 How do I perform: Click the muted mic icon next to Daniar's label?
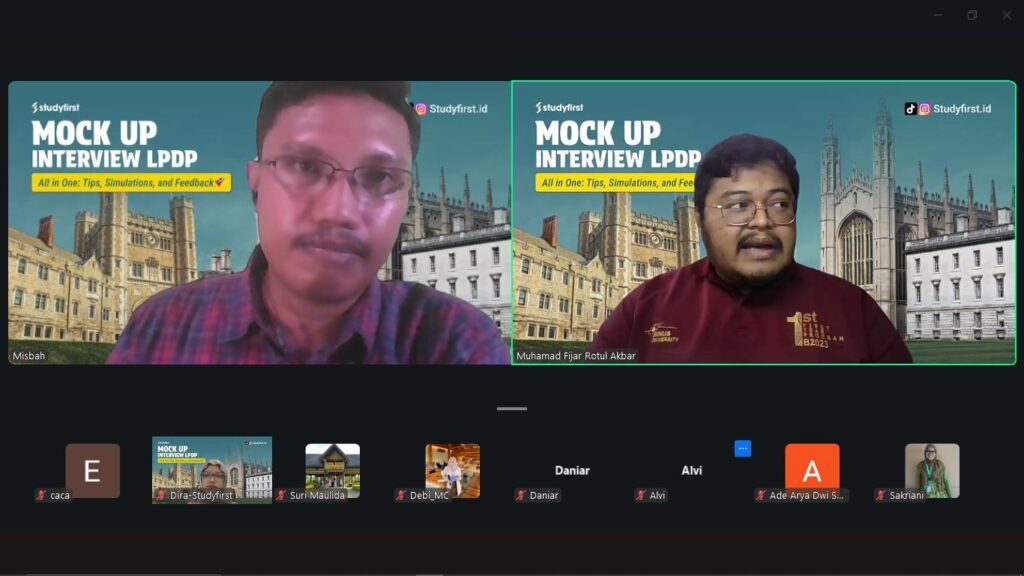point(521,495)
